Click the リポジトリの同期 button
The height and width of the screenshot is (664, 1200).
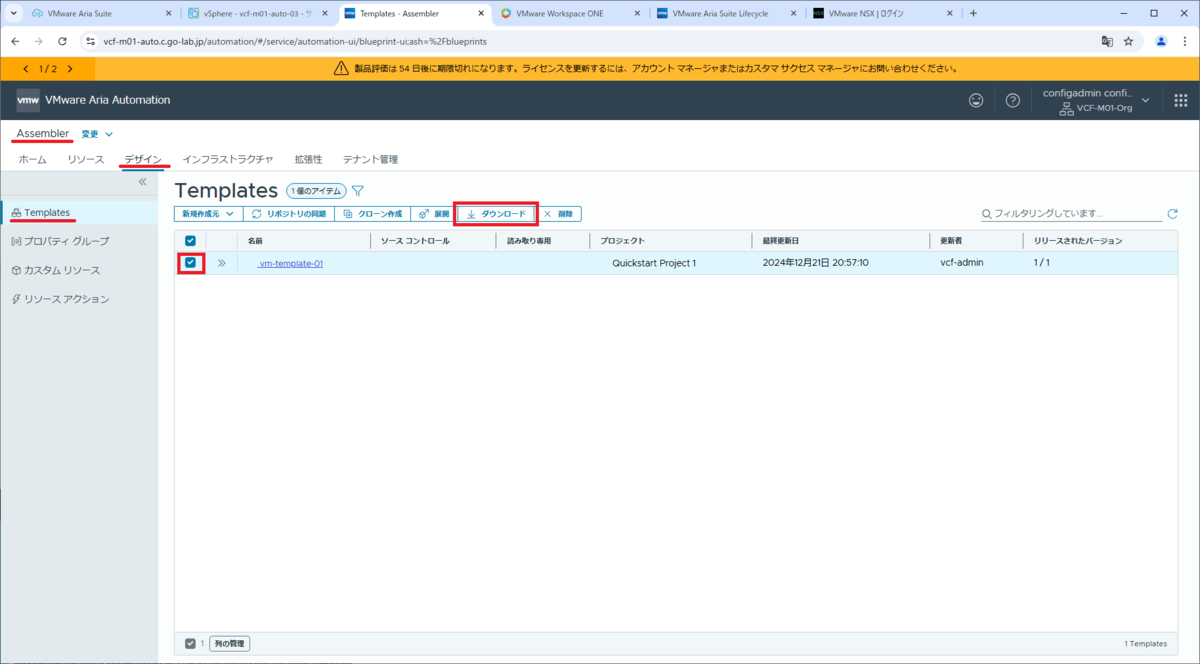click(288, 214)
